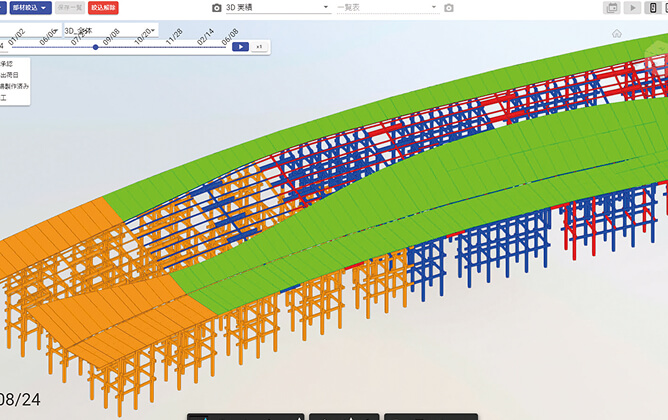Expand the 3D 実績 view dropdown
The image size is (668, 420).
278,8
